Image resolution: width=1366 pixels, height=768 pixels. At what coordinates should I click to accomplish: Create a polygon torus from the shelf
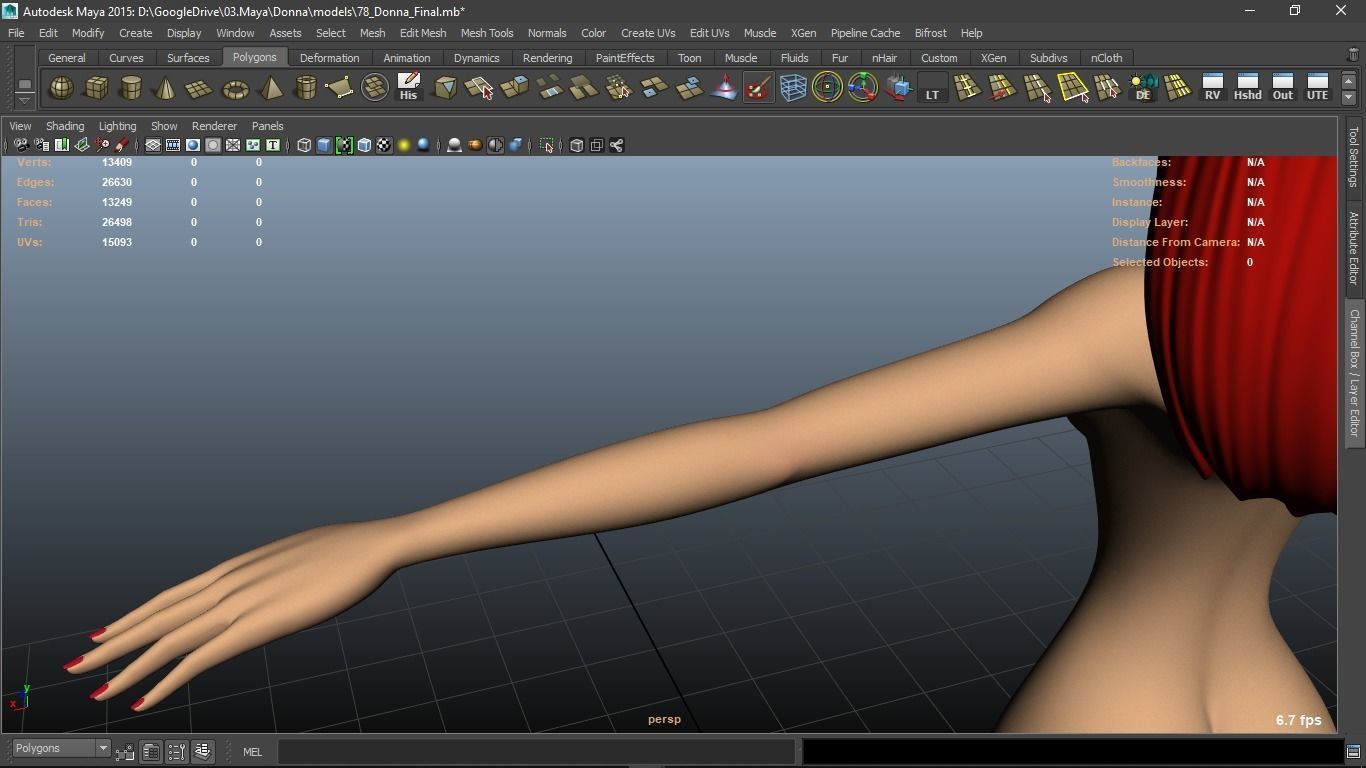[x=235, y=88]
